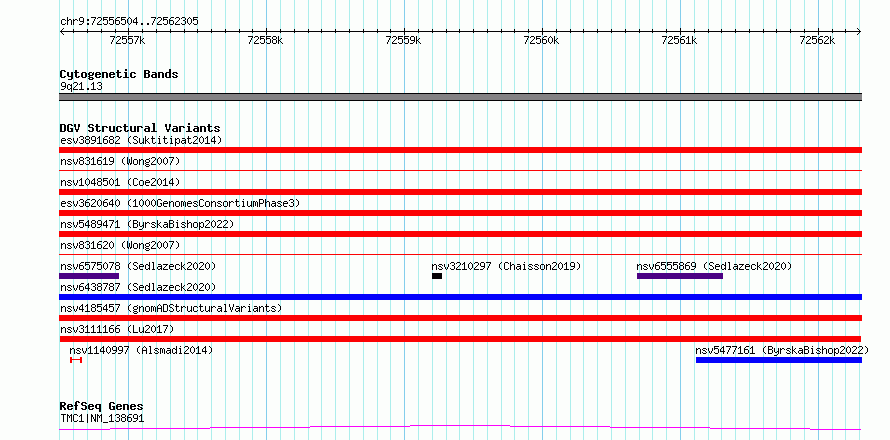Open esv3620640 (1000GenomesConsortiumPhase3) entry
Screen dimensions: 890x440
coord(180,203)
